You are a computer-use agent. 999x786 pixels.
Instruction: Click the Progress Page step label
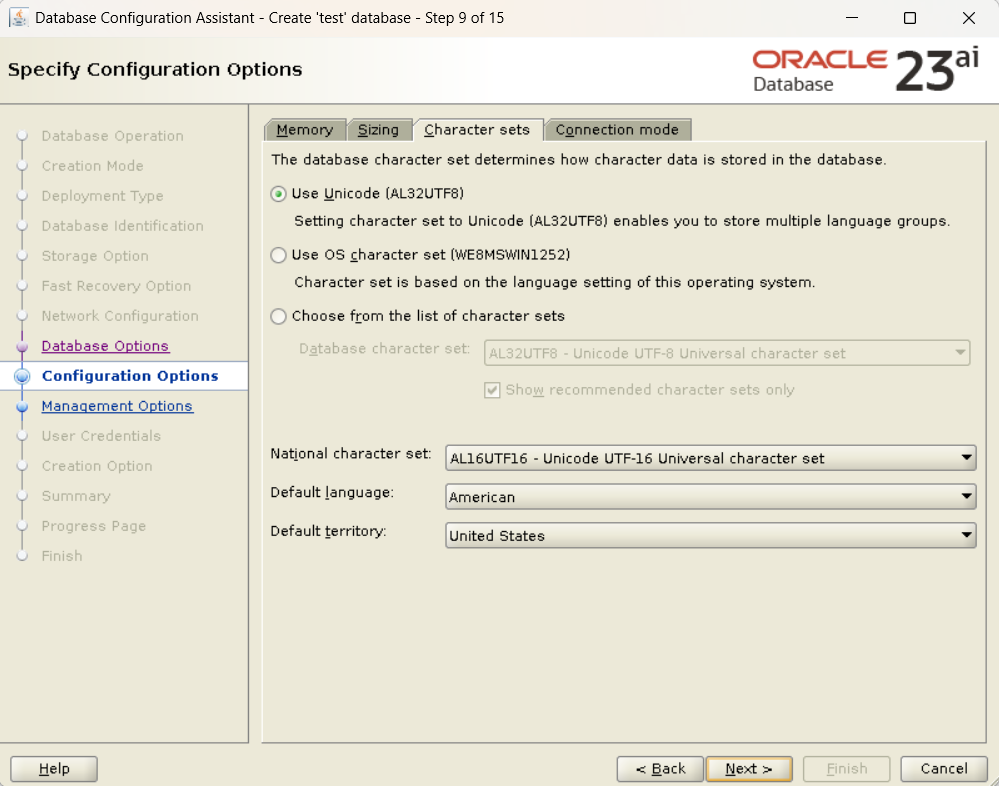tap(94, 526)
